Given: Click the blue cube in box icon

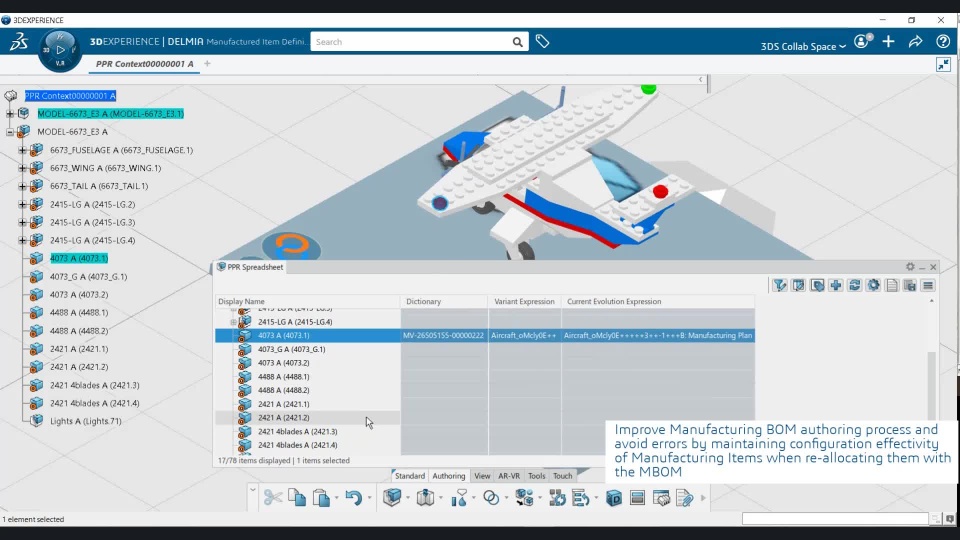Looking at the screenshot, I should (x=392, y=498).
